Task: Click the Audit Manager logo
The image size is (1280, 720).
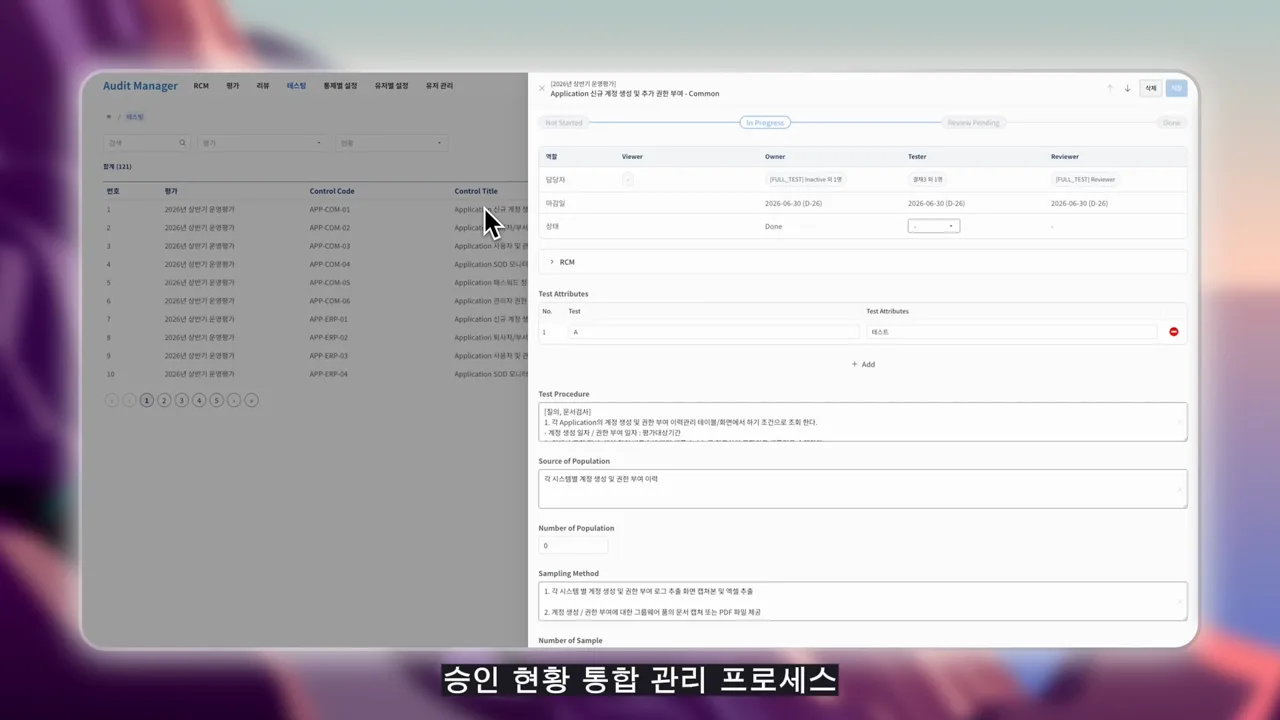Action: coord(140,86)
